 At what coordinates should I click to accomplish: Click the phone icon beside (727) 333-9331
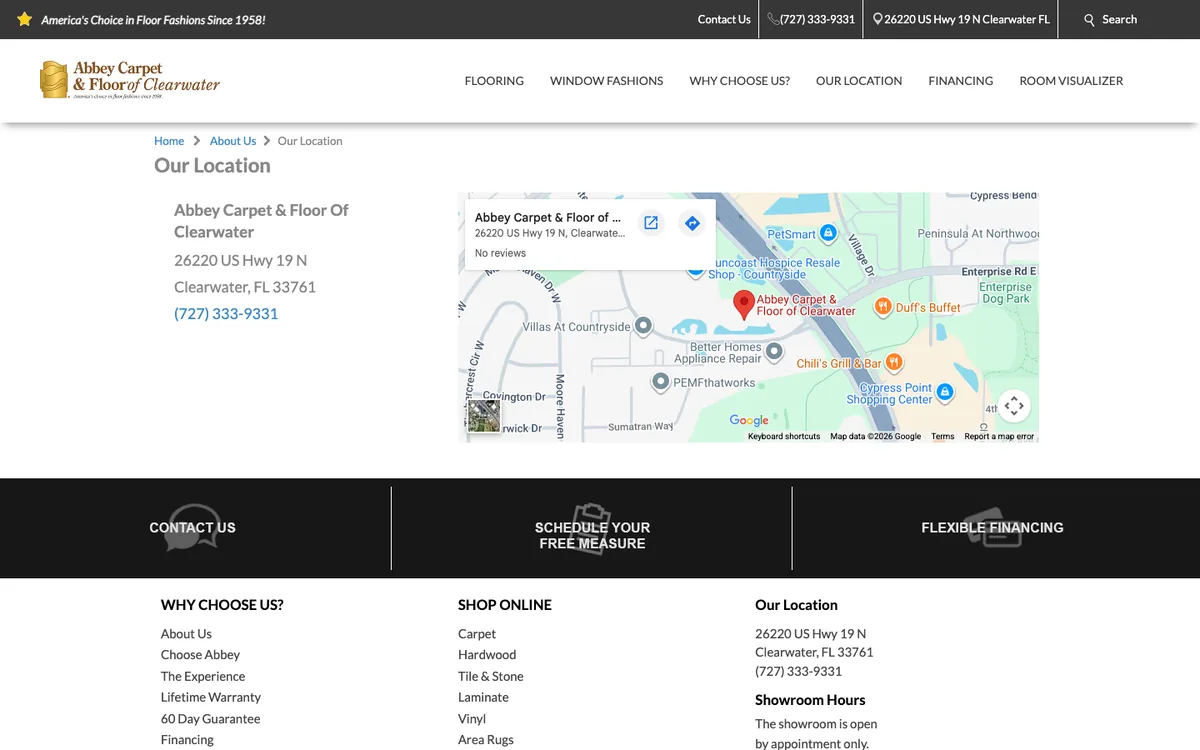click(x=773, y=19)
